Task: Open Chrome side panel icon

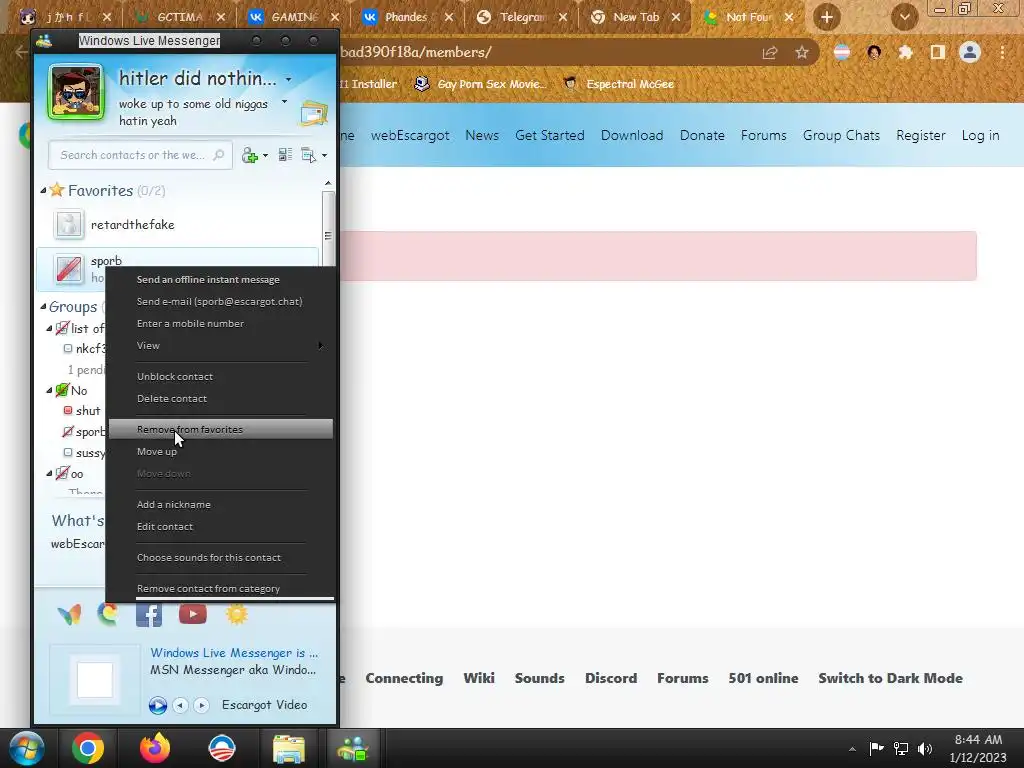Action: click(938, 52)
